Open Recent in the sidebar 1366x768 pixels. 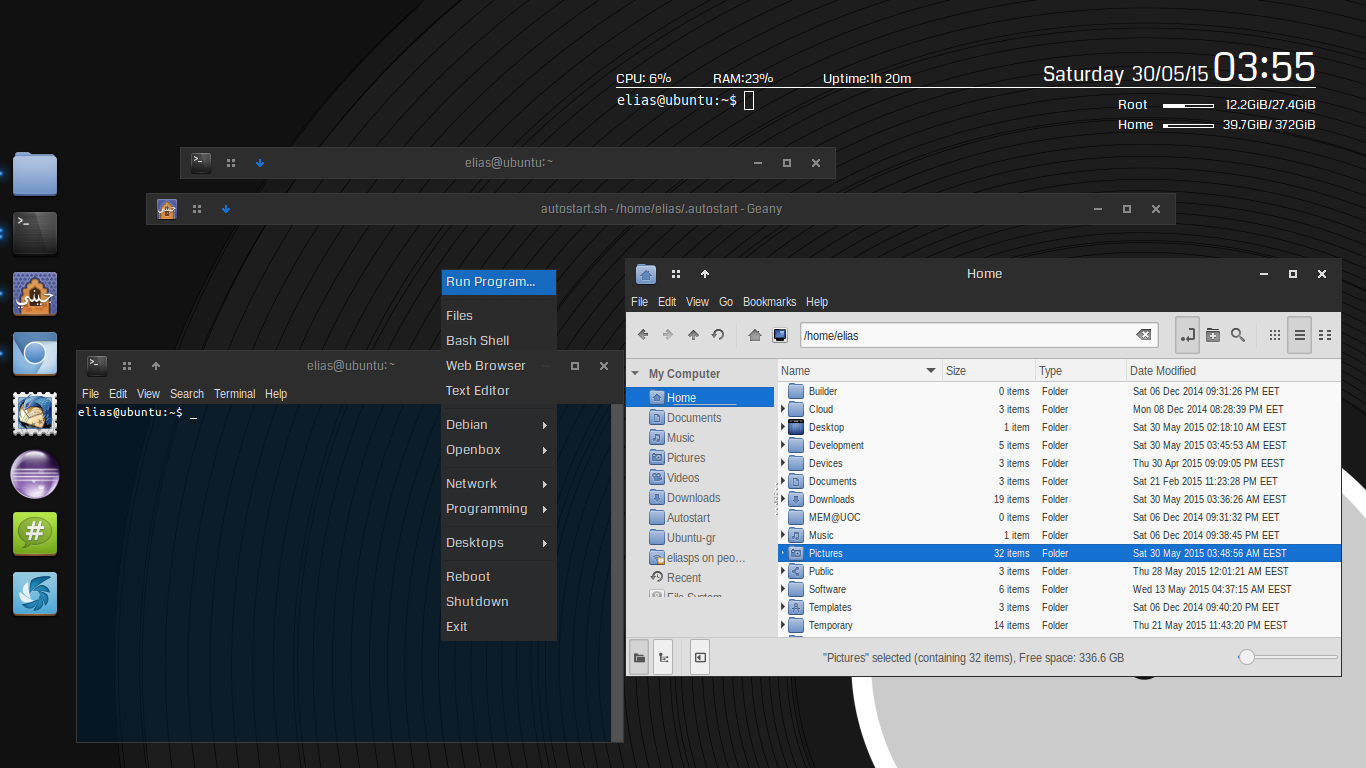(x=684, y=578)
